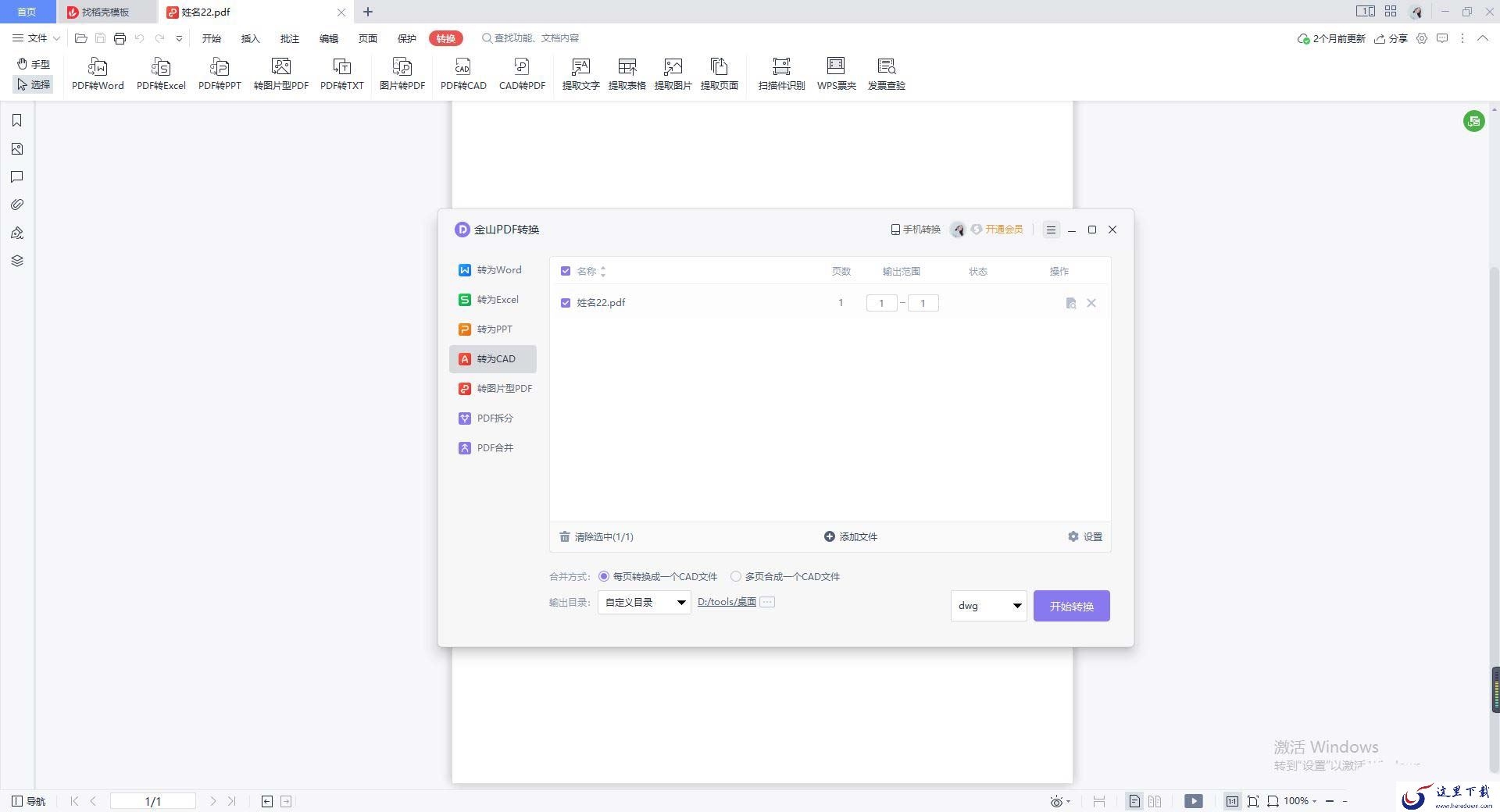This screenshot has height=812, width=1500.
Task: Open the 图片转PDF tool
Action: point(402,74)
